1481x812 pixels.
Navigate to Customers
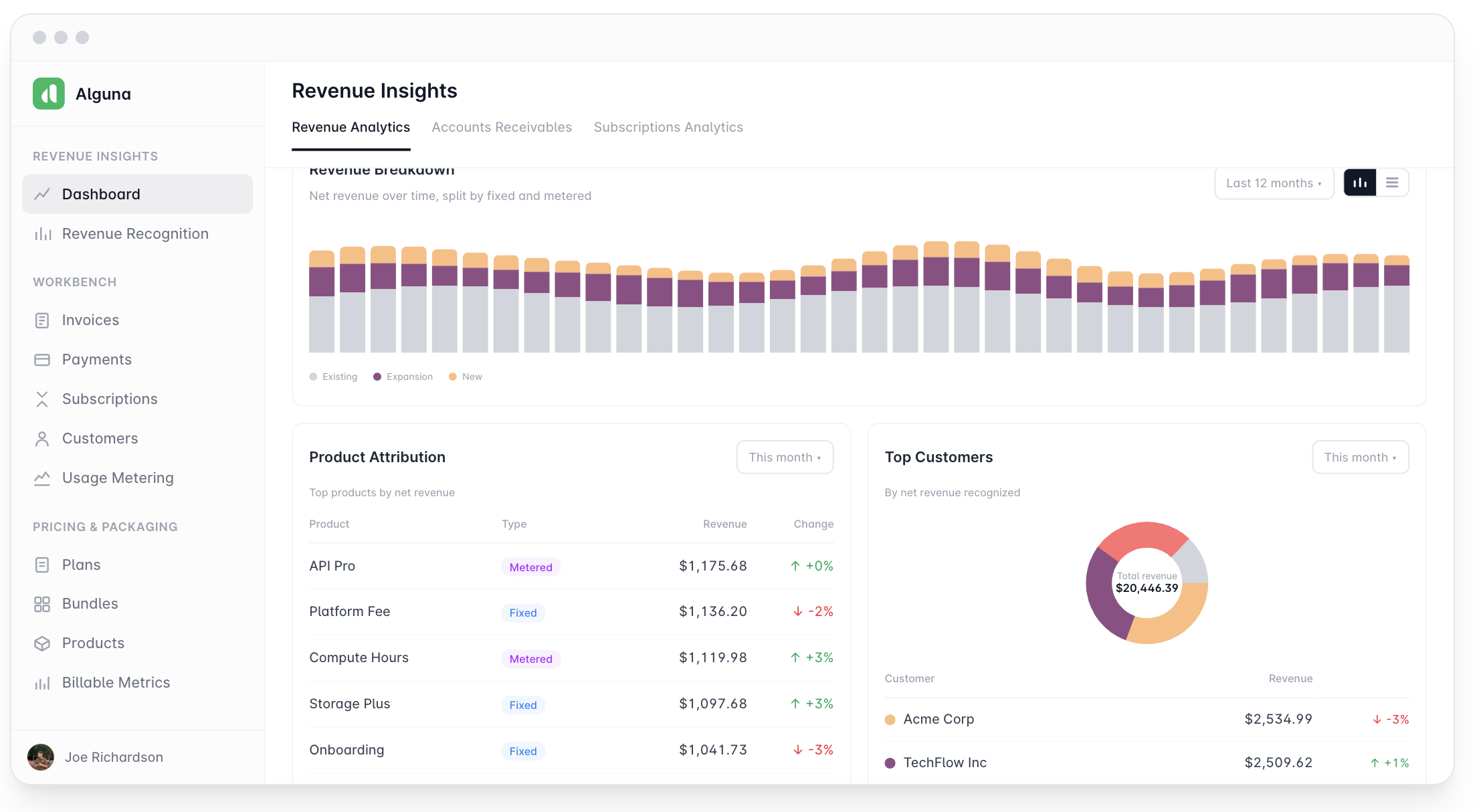coord(137,439)
